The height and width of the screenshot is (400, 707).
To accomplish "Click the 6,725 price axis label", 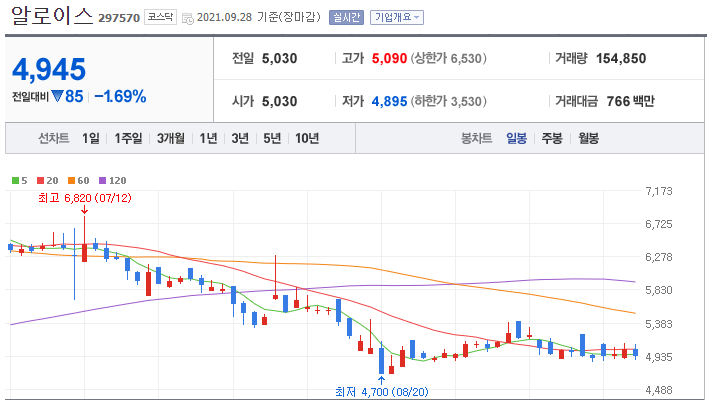I will coord(659,224).
